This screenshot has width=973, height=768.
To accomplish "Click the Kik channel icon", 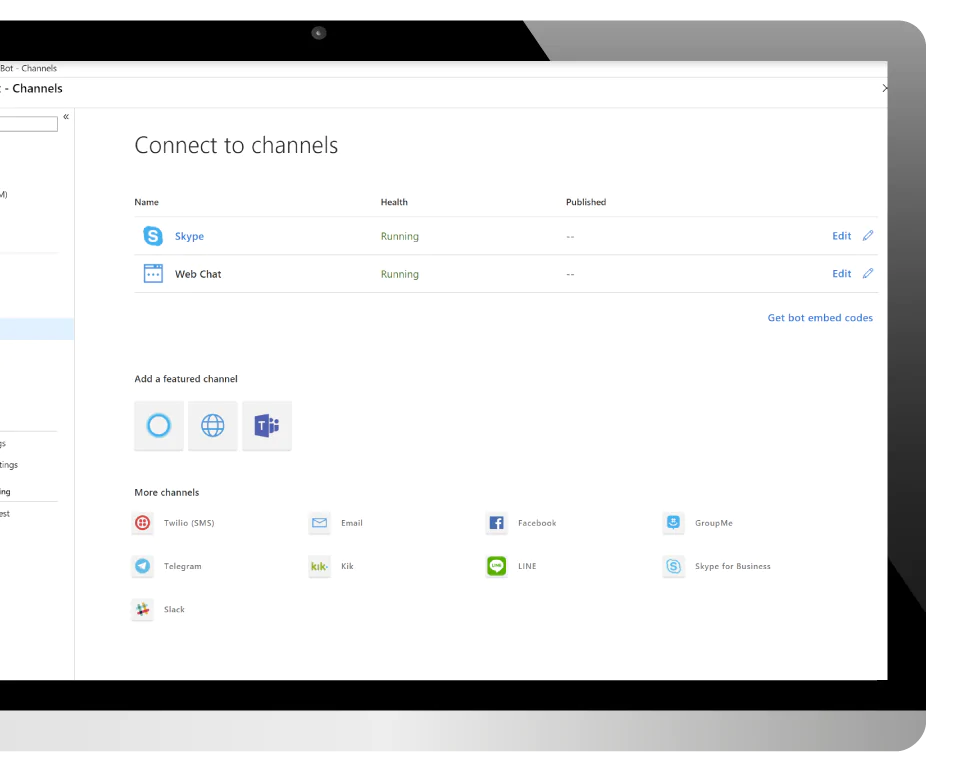I will pyautogui.click(x=320, y=566).
